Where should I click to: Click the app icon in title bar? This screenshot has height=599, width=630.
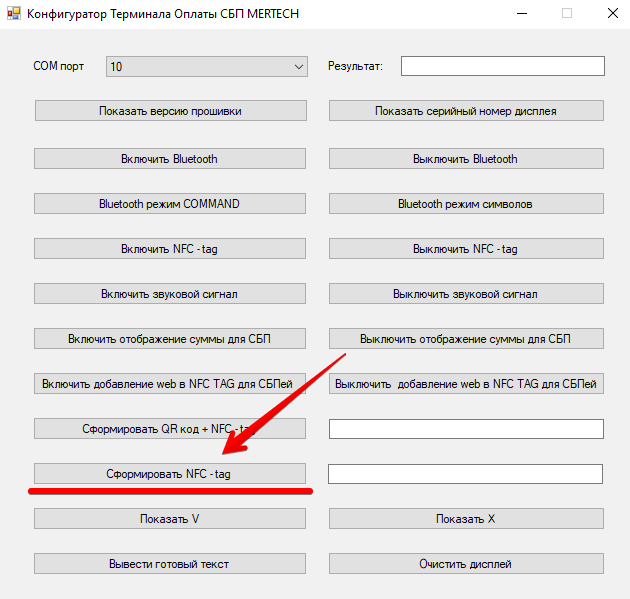click(13, 14)
